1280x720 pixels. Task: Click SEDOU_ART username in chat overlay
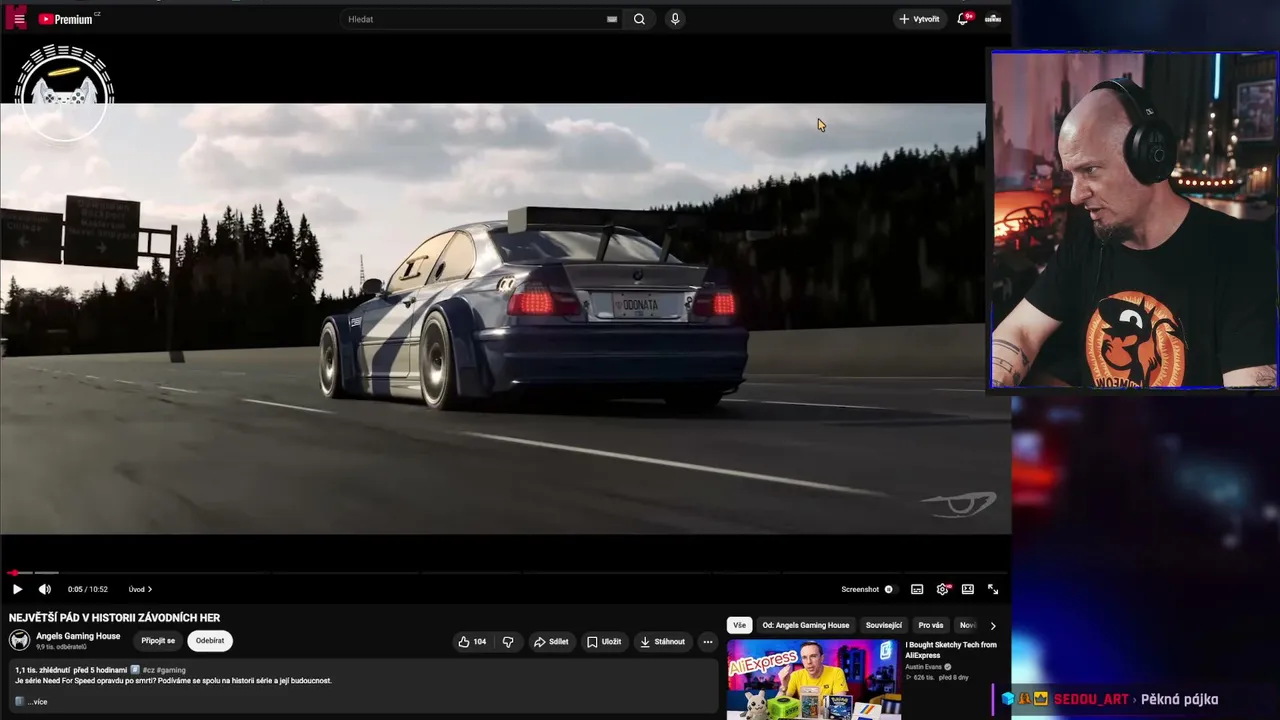coord(1091,699)
